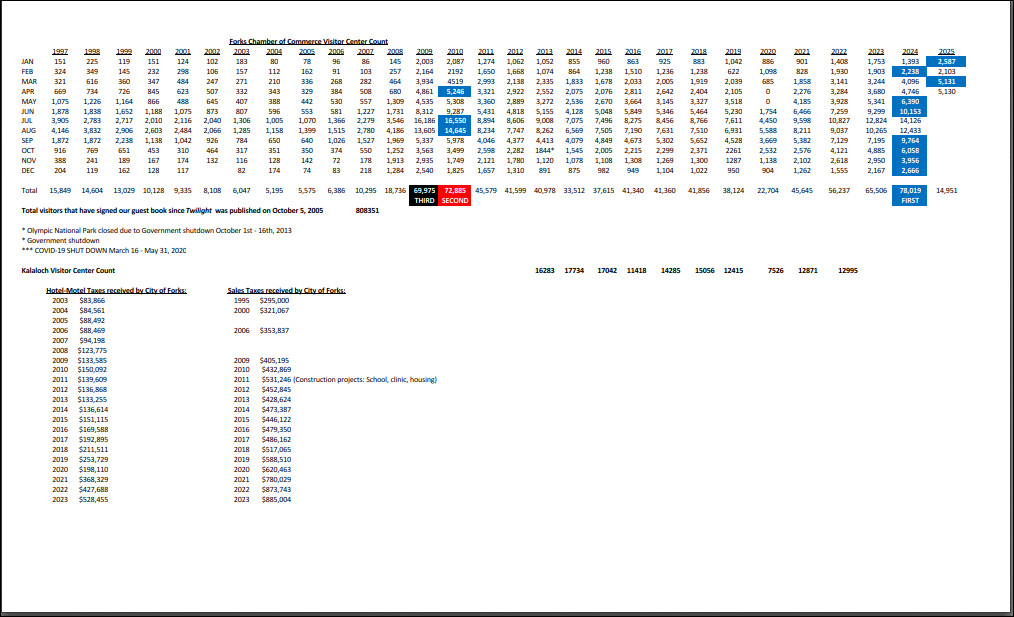
Task: Select the APR 2025 value 5,130
Action: (x=947, y=92)
